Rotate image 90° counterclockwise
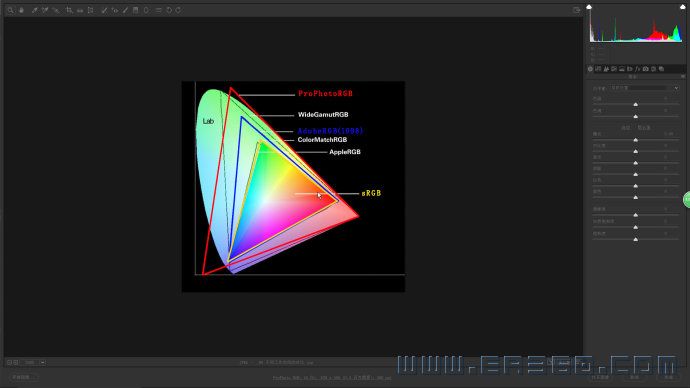The image size is (690, 388). [169, 10]
